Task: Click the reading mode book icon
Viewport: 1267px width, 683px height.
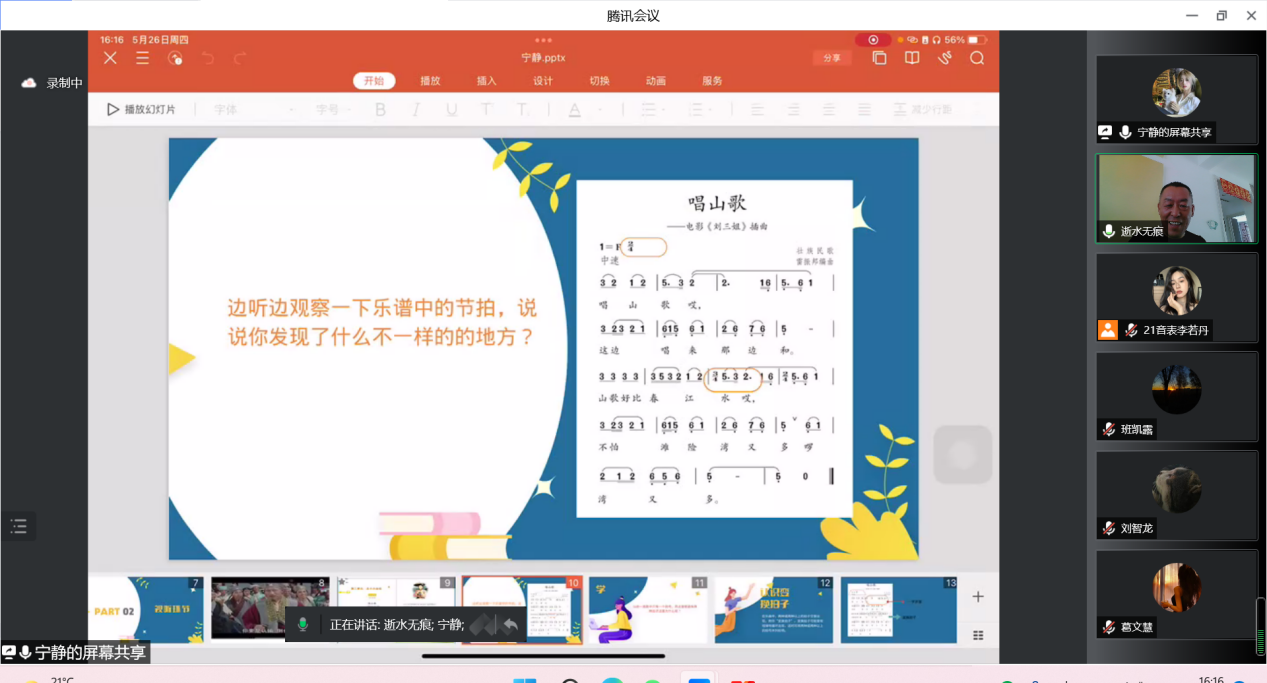Action: (912, 58)
